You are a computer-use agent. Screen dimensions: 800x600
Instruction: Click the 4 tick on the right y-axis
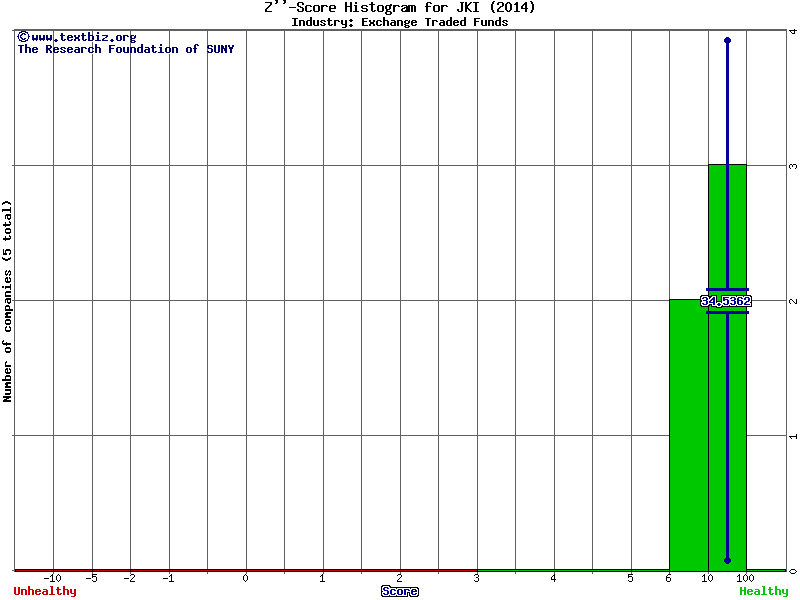[793, 32]
